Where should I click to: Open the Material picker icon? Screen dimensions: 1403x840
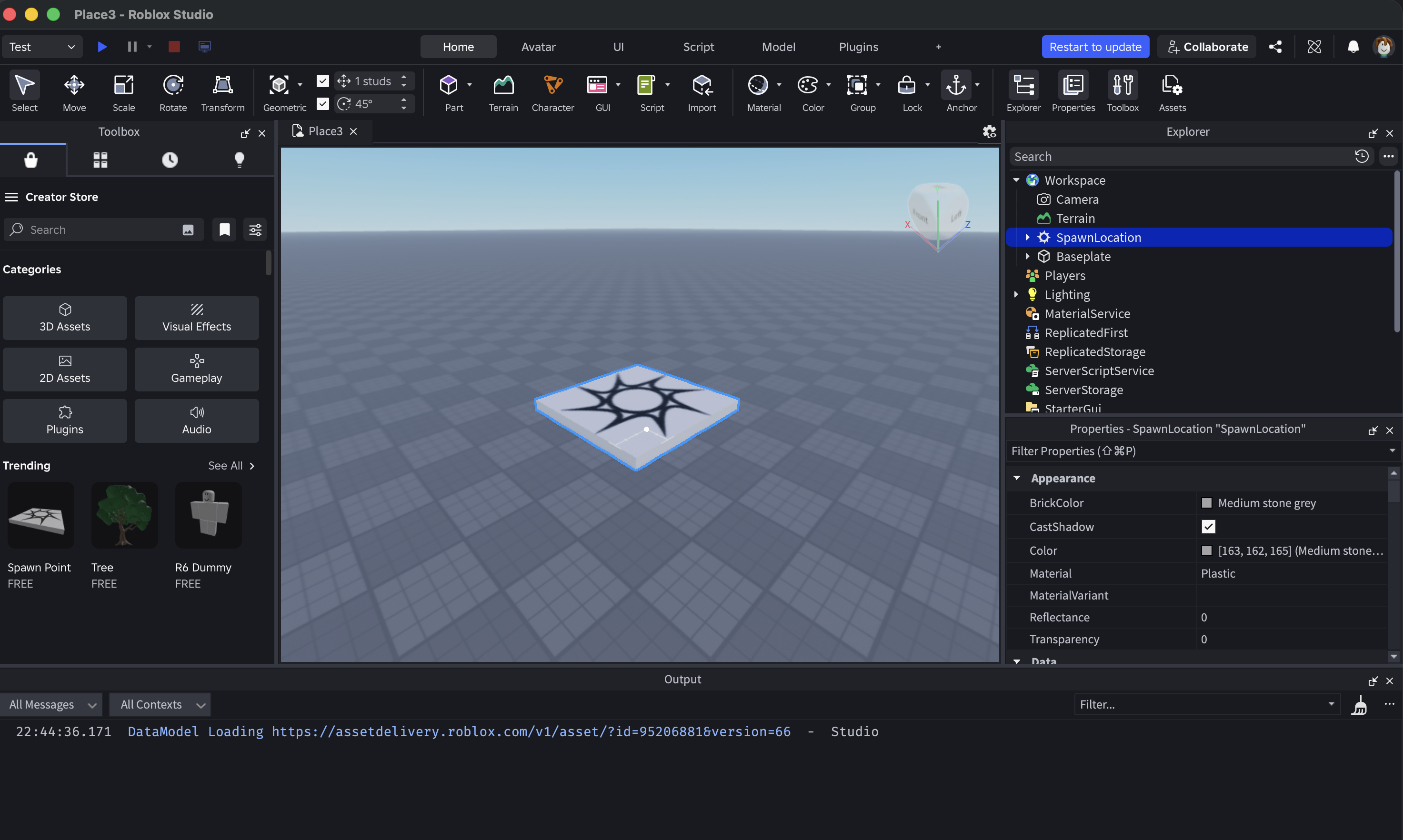758,85
